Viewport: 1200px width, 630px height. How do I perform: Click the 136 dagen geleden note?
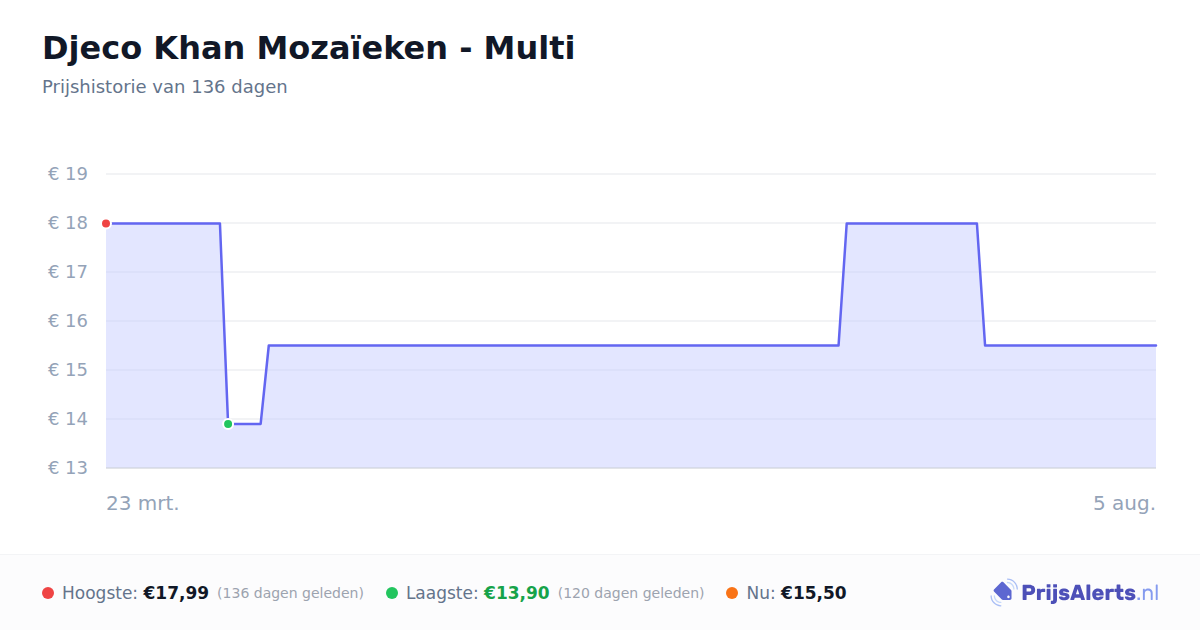pyautogui.click(x=290, y=593)
